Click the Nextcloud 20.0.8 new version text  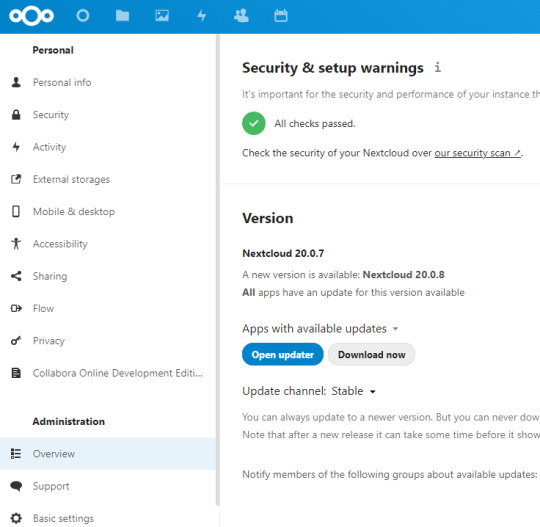click(404, 275)
